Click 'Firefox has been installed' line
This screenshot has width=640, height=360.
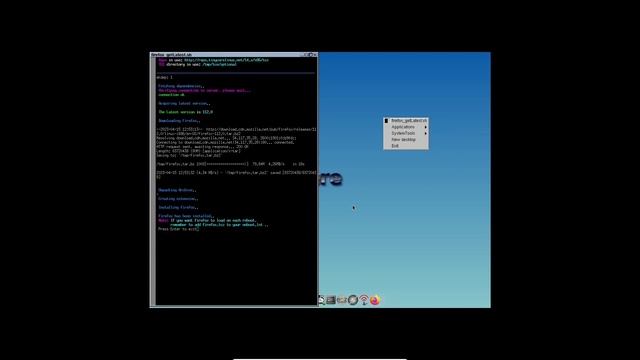pos(186,216)
